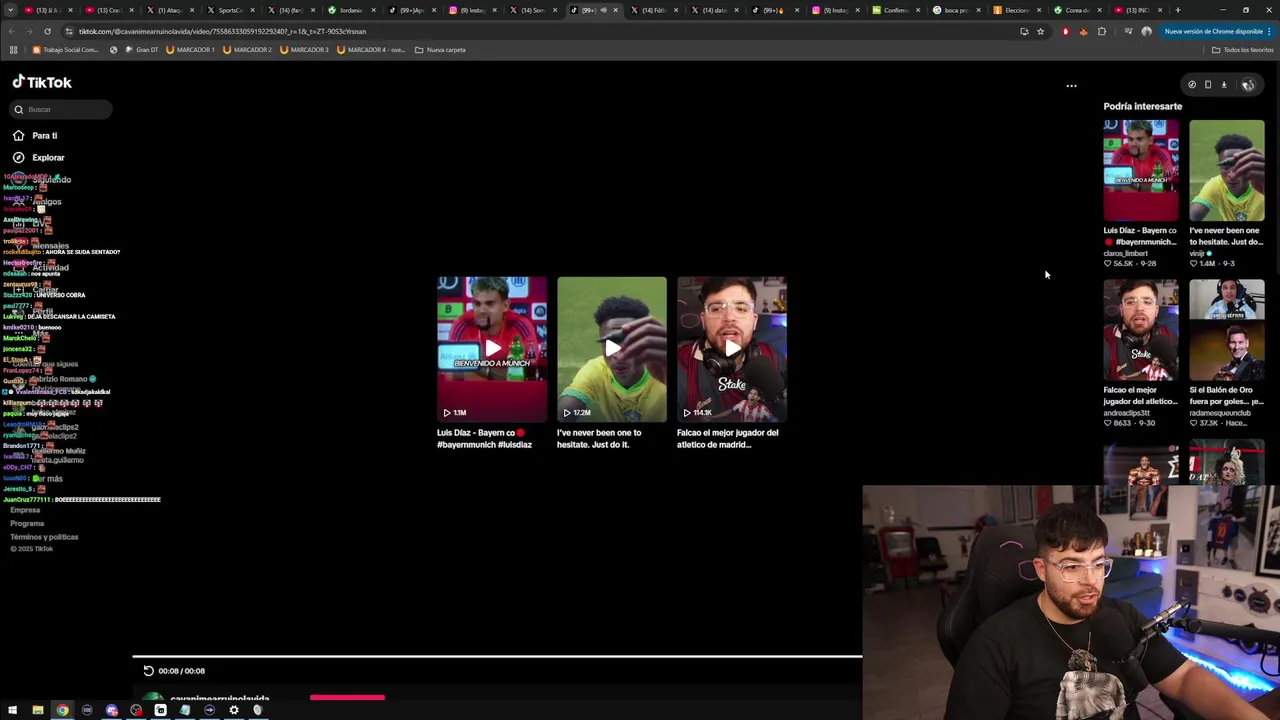Open the three-dots more options menu
Image resolution: width=1280 pixels, height=720 pixels.
(x=1071, y=86)
